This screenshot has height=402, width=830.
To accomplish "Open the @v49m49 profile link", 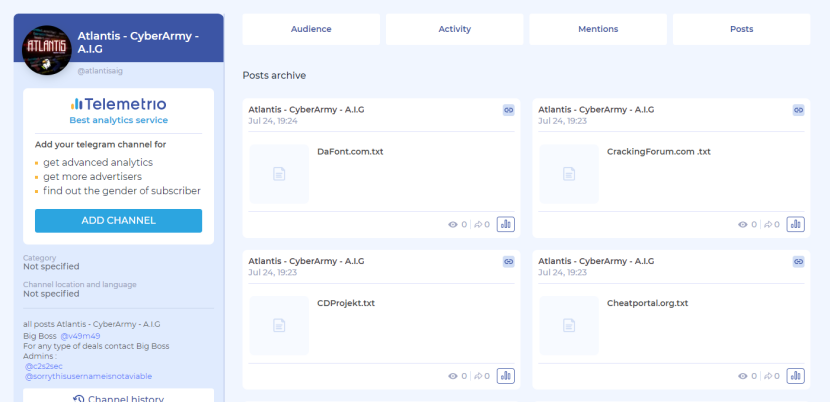I will point(80,336).
